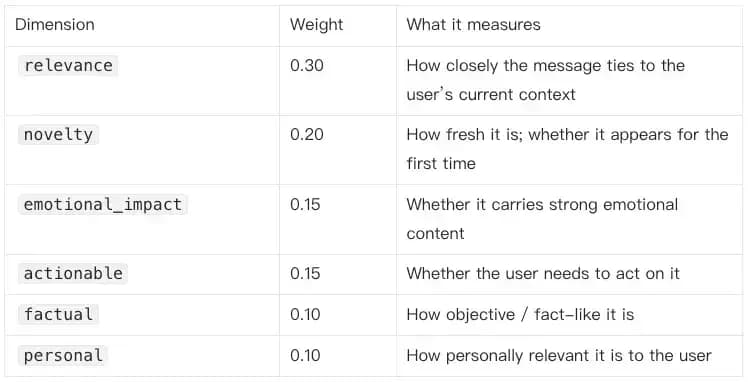Click the Weight column header
This screenshot has height=382, width=748.
click(316, 25)
